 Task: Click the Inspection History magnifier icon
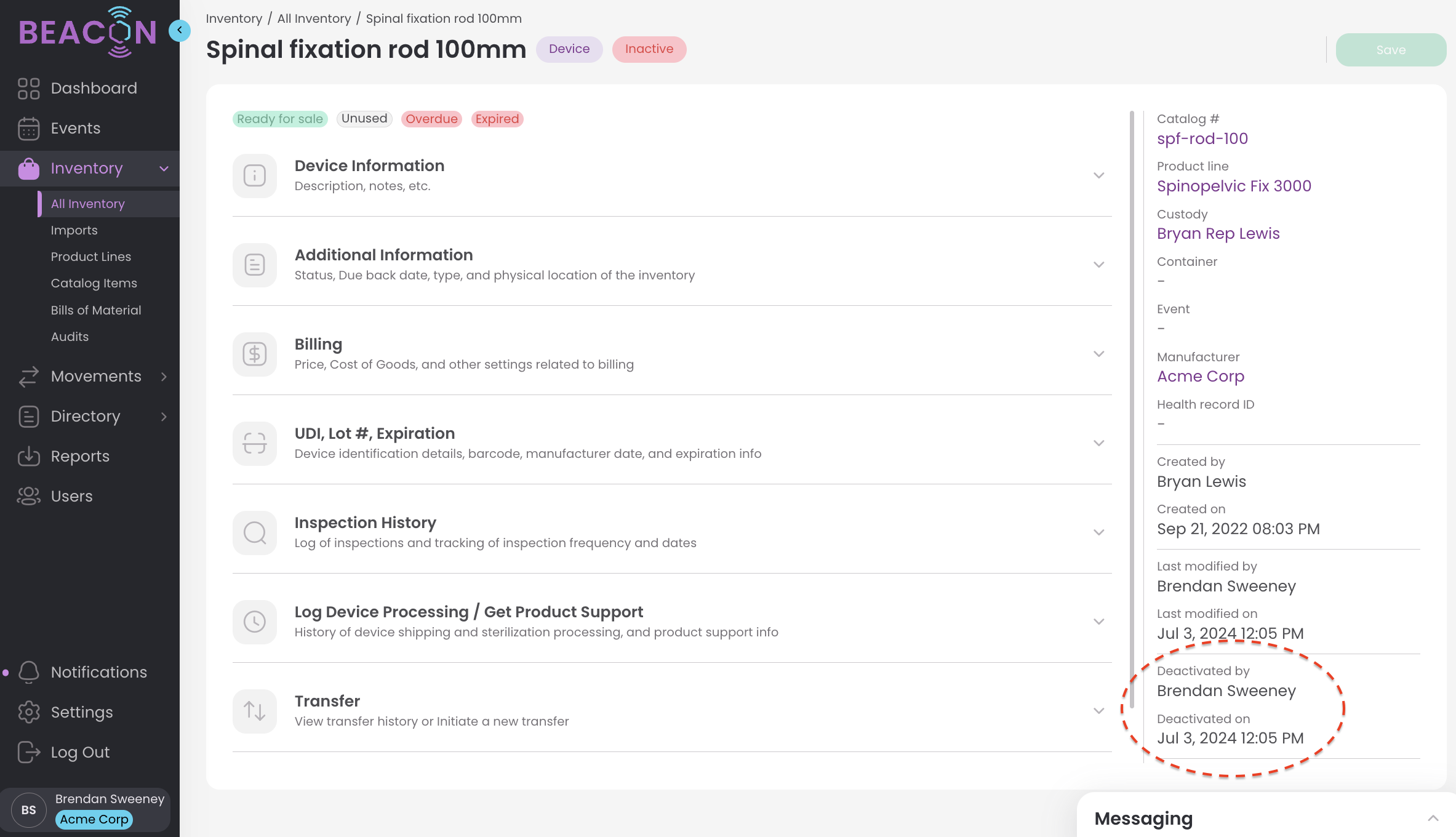[x=254, y=532]
